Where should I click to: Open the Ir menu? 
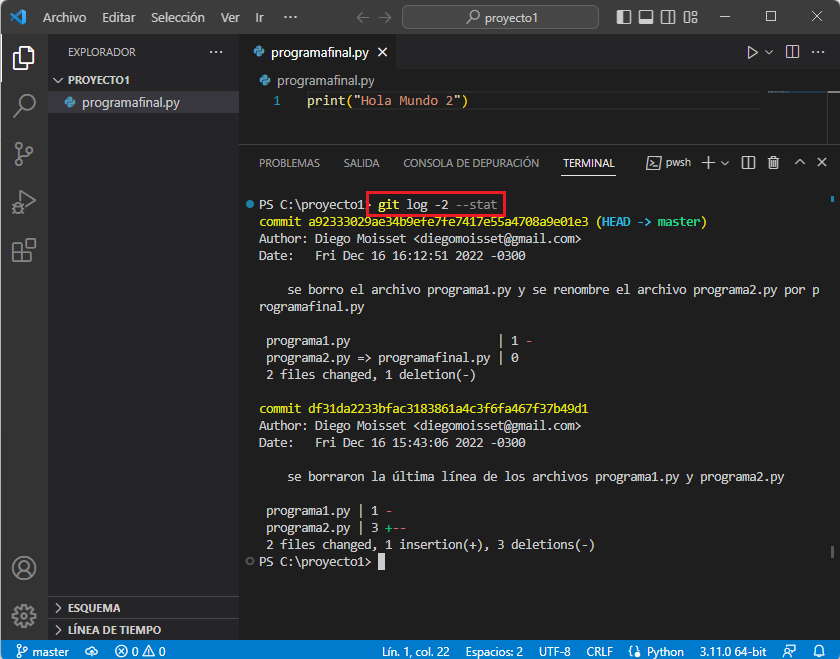(259, 18)
